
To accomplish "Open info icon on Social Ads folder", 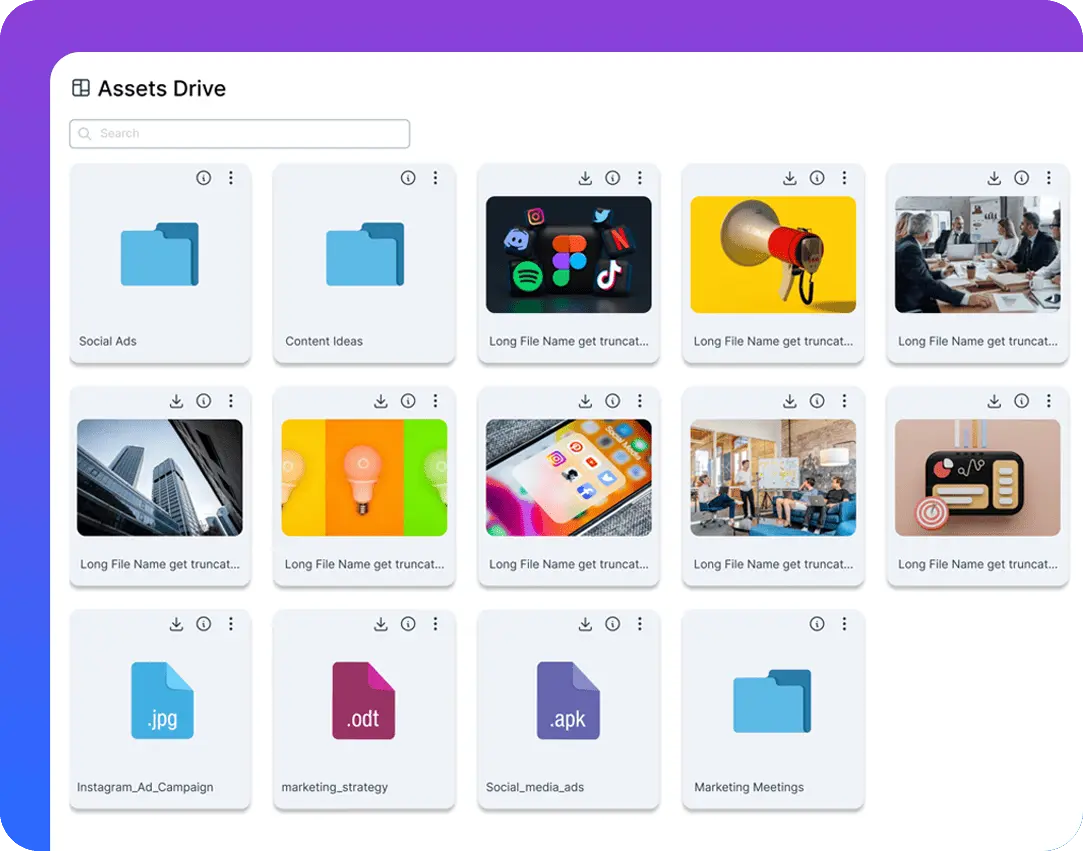I will click(x=204, y=178).
